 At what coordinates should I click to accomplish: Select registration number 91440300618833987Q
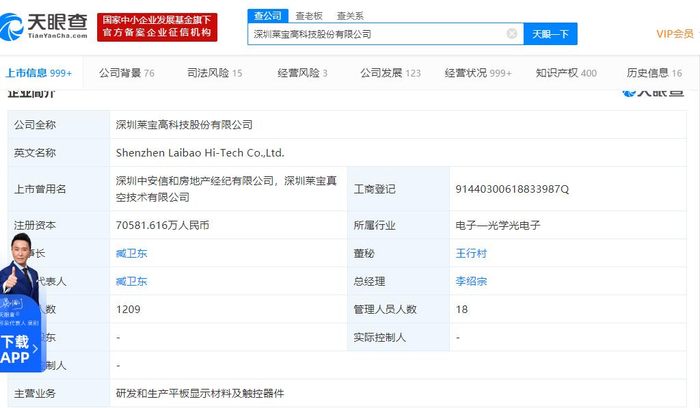[x=512, y=189]
